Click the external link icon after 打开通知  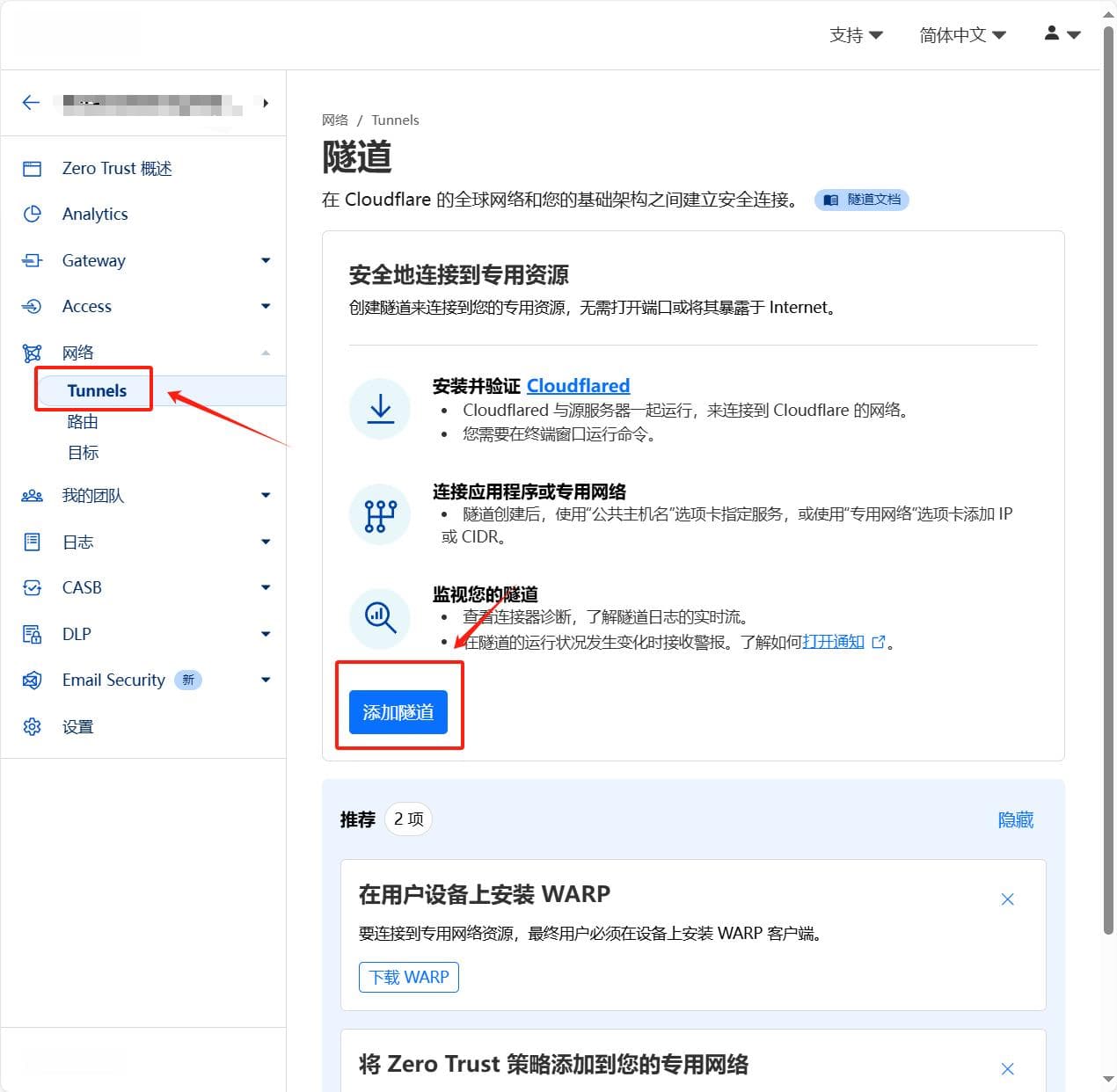tap(878, 643)
